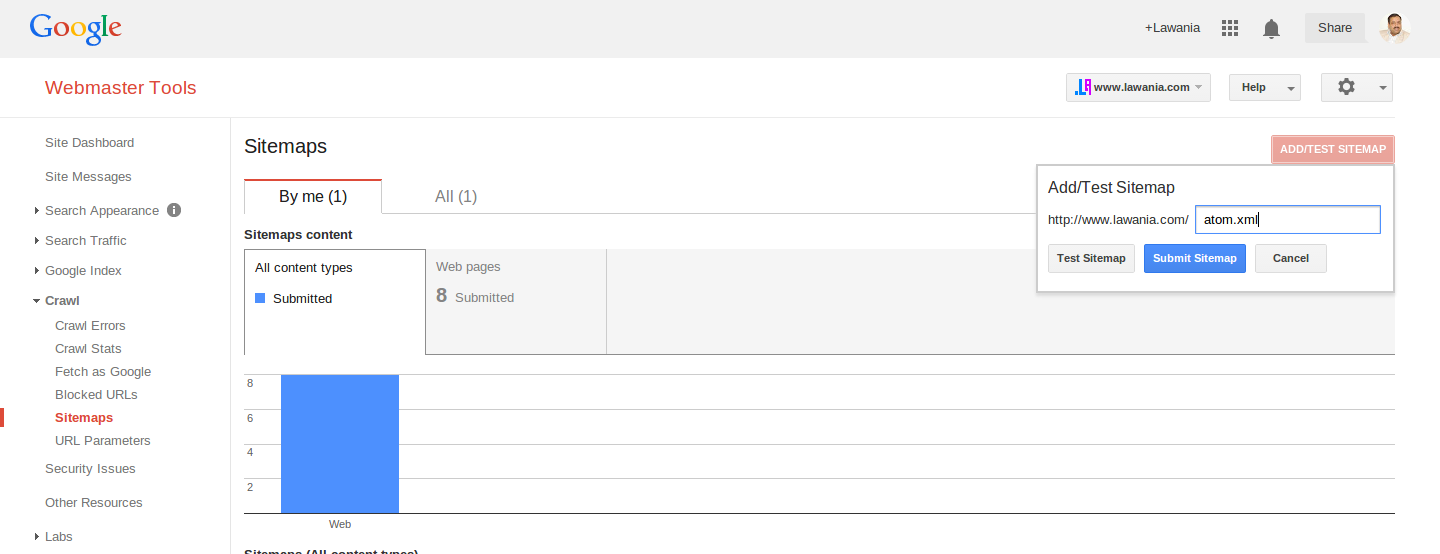Image resolution: width=1440 pixels, height=554 pixels.
Task: Expand the Labs section
Action: (x=53, y=536)
